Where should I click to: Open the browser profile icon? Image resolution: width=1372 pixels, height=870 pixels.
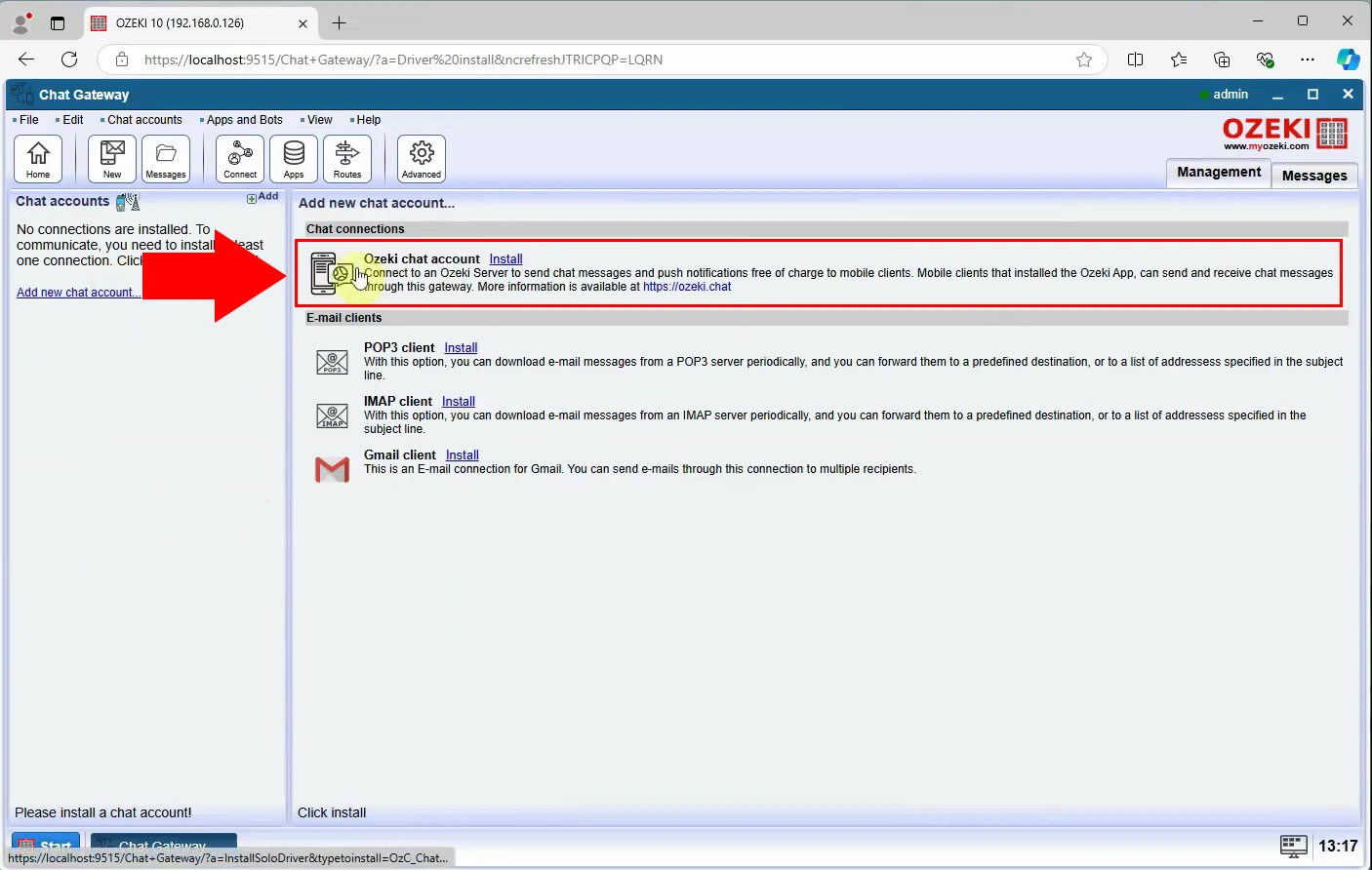tap(20, 21)
